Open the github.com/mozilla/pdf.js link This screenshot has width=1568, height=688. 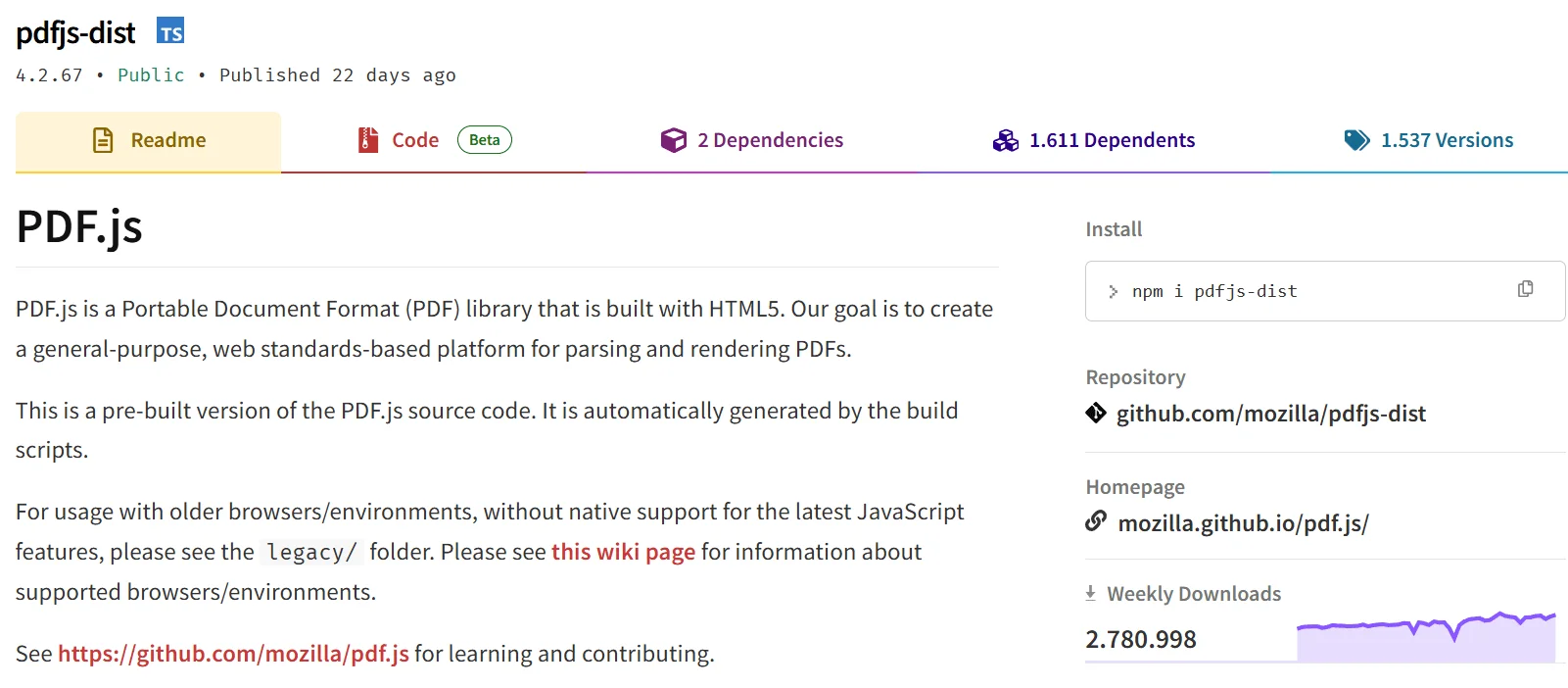[233, 654]
